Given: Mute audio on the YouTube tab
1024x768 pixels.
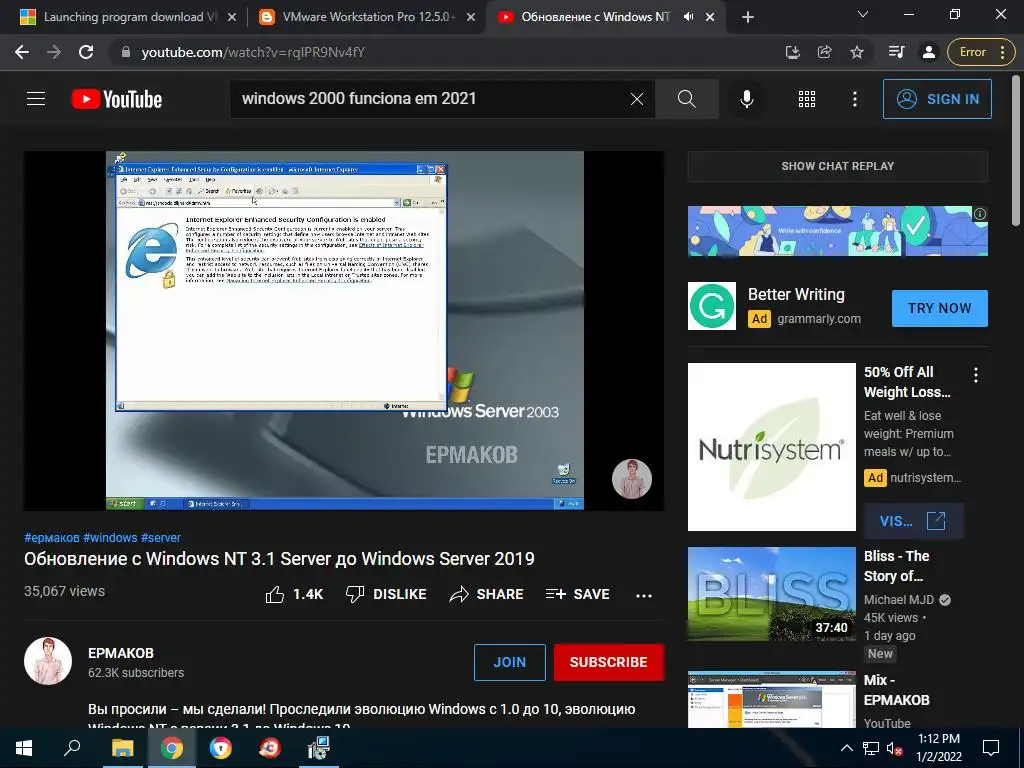Looking at the screenshot, I should click(688, 18).
